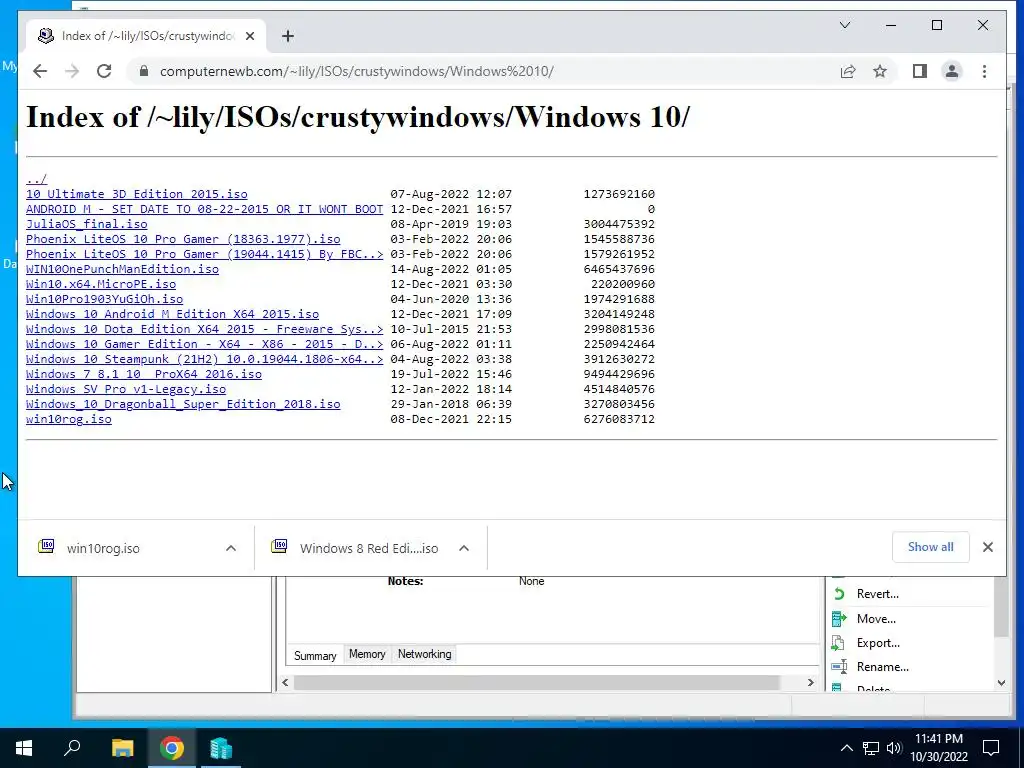Choose Revert... in Hyper-V actions pane
Screen dimensions: 1024x768
pos(877,594)
